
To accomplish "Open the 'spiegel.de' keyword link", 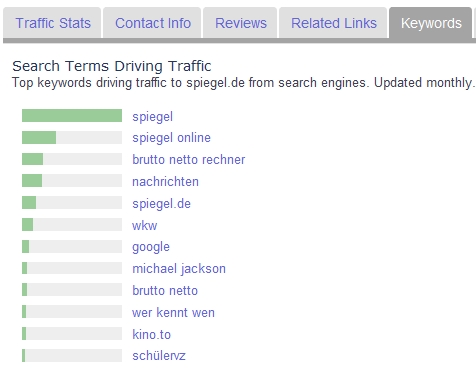I will pyautogui.click(x=161, y=204).
